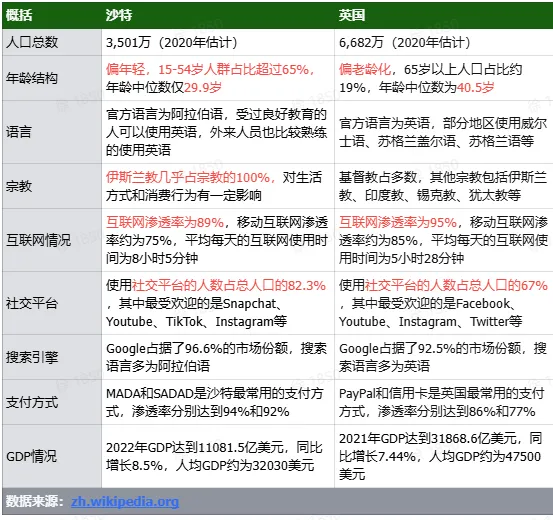Click the 互联网渗透率为95% cell
553x520 pixels.
pos(444,240)
